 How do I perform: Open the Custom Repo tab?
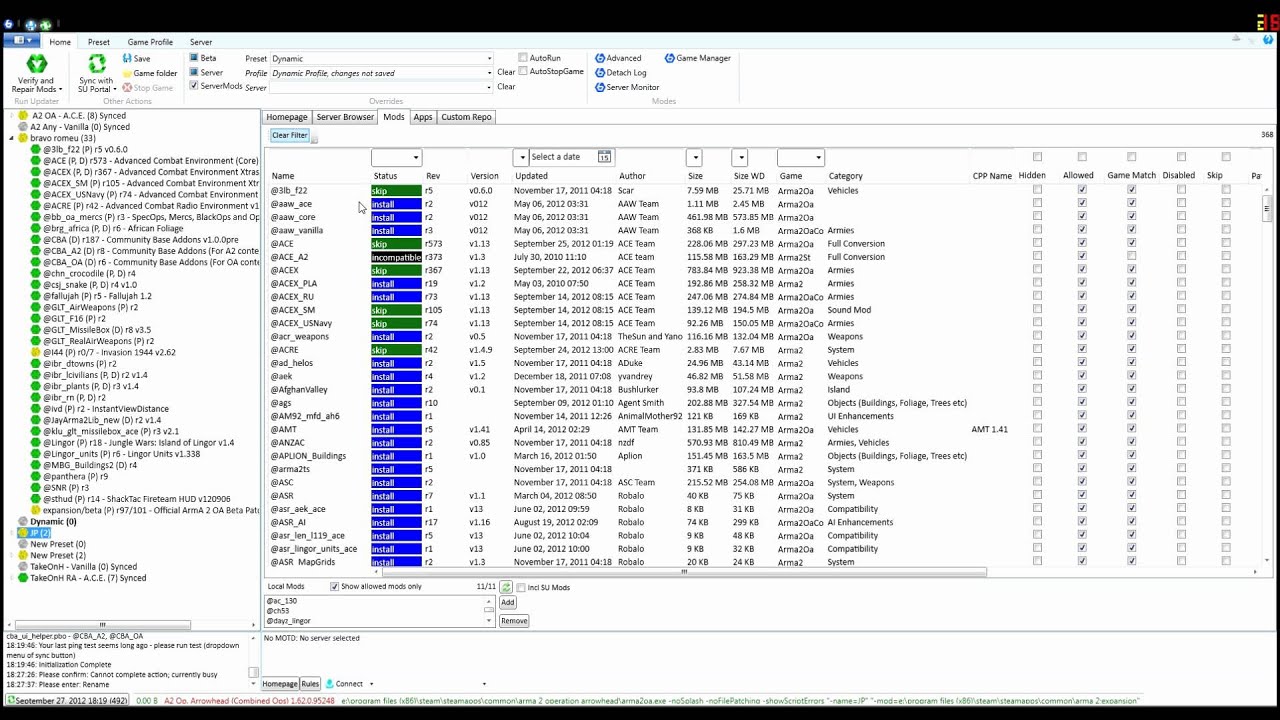(x=466, y=117)
